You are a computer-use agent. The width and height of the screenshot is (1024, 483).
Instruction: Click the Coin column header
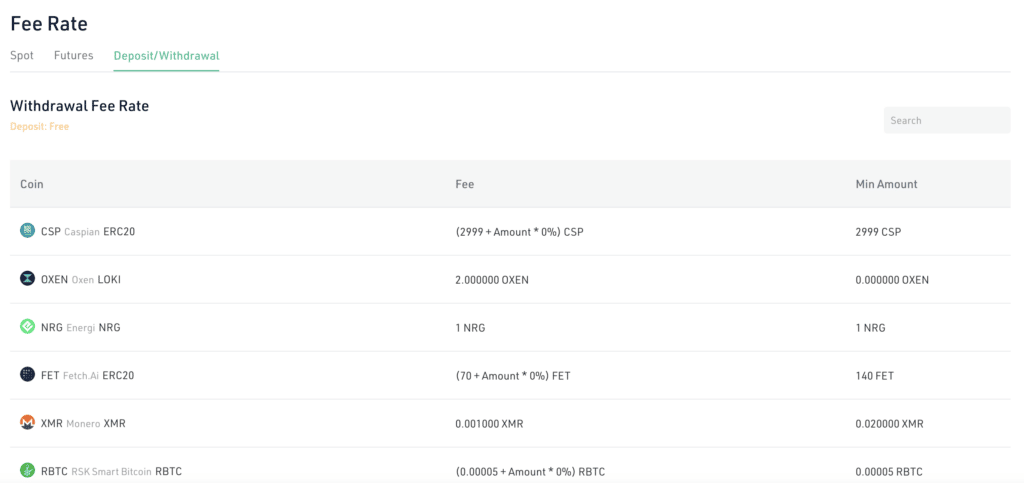[x=32, y=184]
